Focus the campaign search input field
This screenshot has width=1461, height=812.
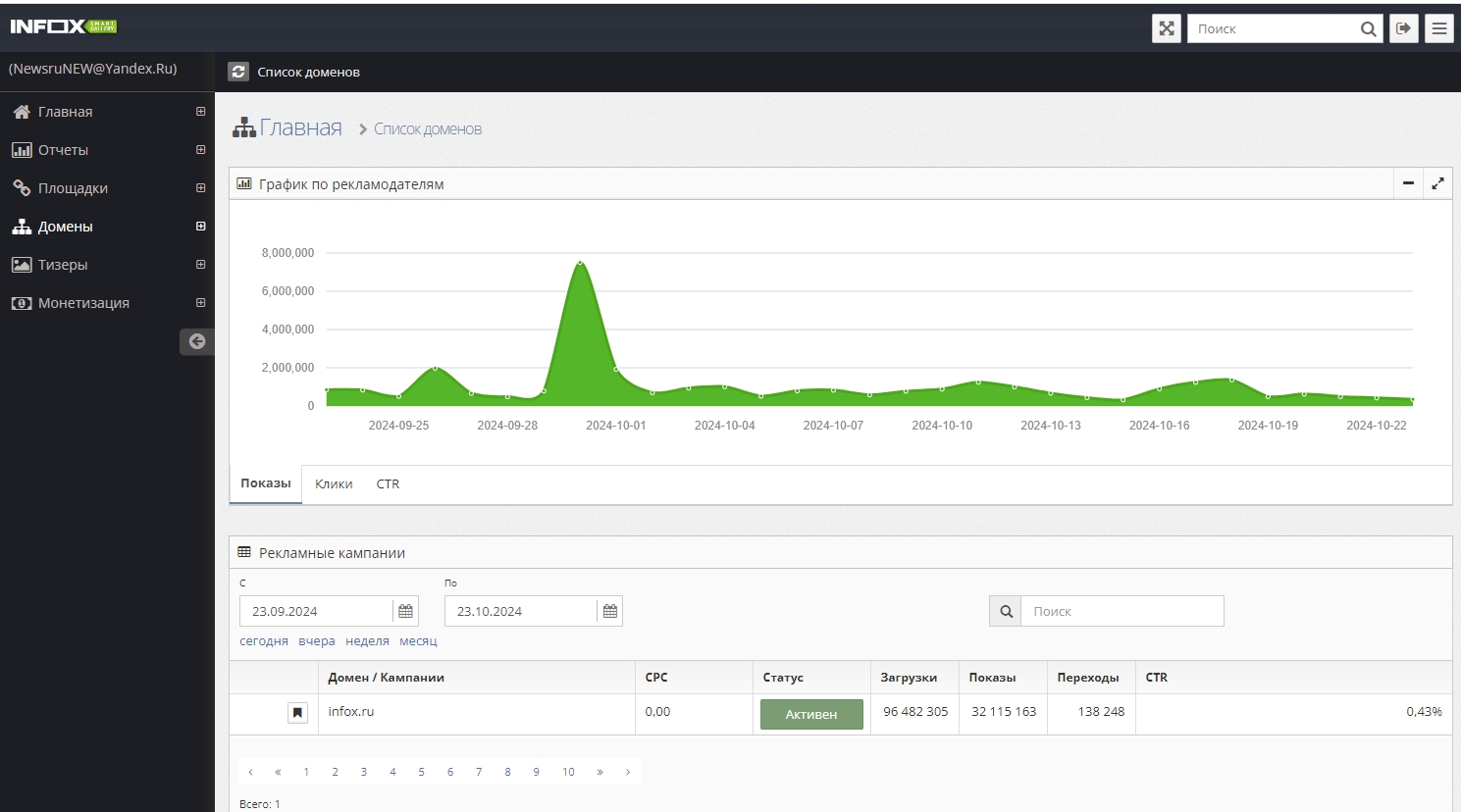tap(1122, 611)
